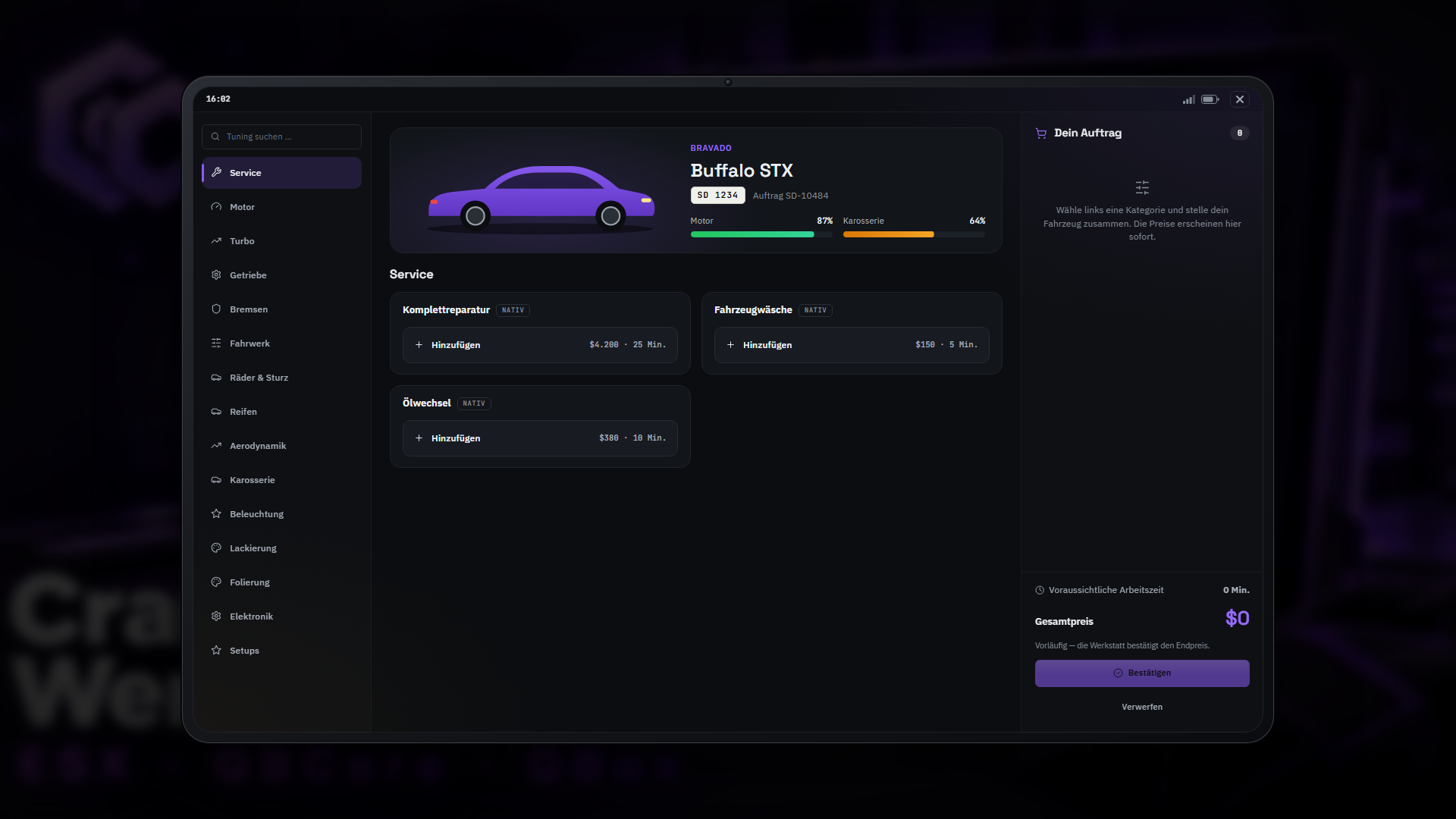Click the Auftrag SD-10484 text
Viewport: 1456px width, 819px height.
click(x=790, y=196)
